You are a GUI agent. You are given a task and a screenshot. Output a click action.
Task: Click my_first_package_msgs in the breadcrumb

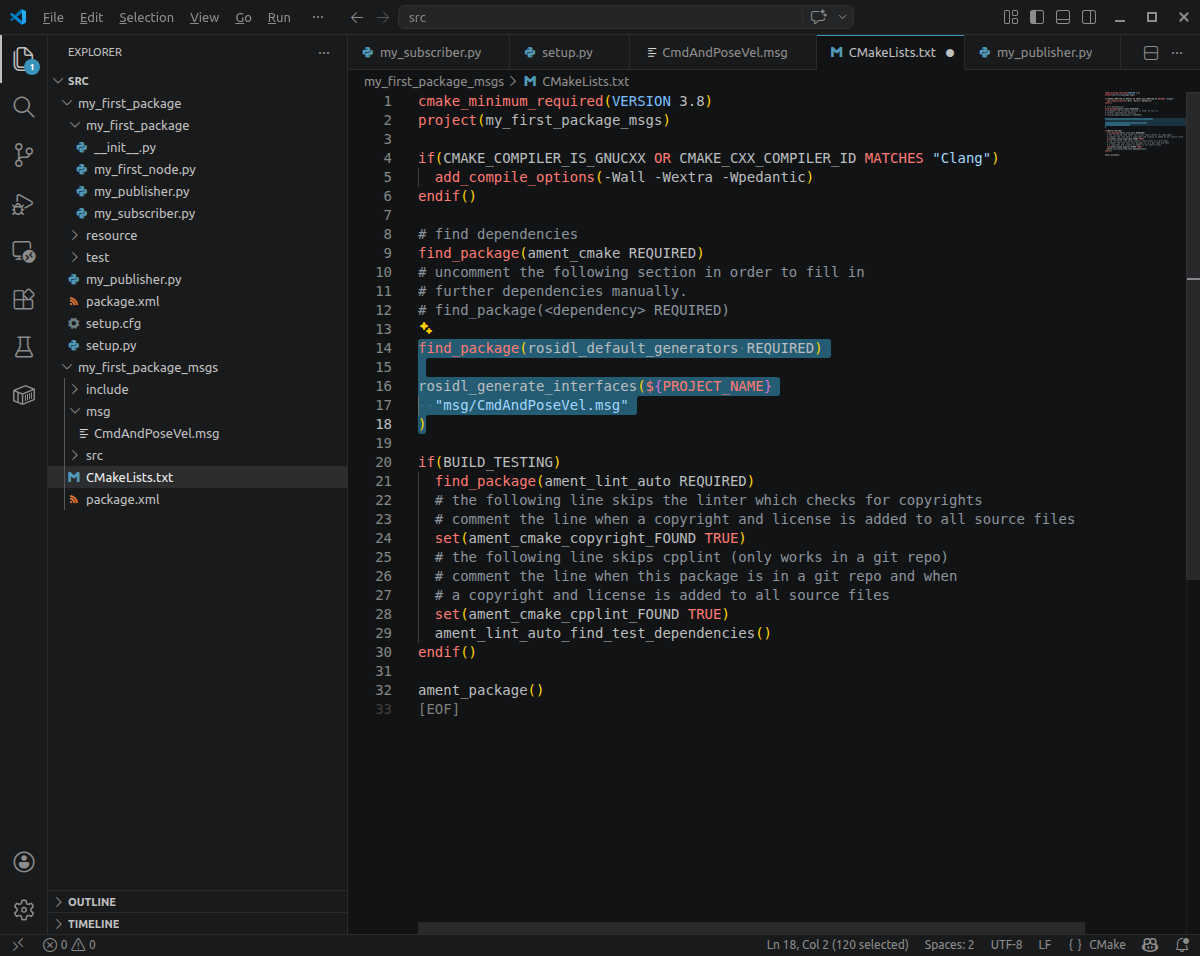pos(433,81)
